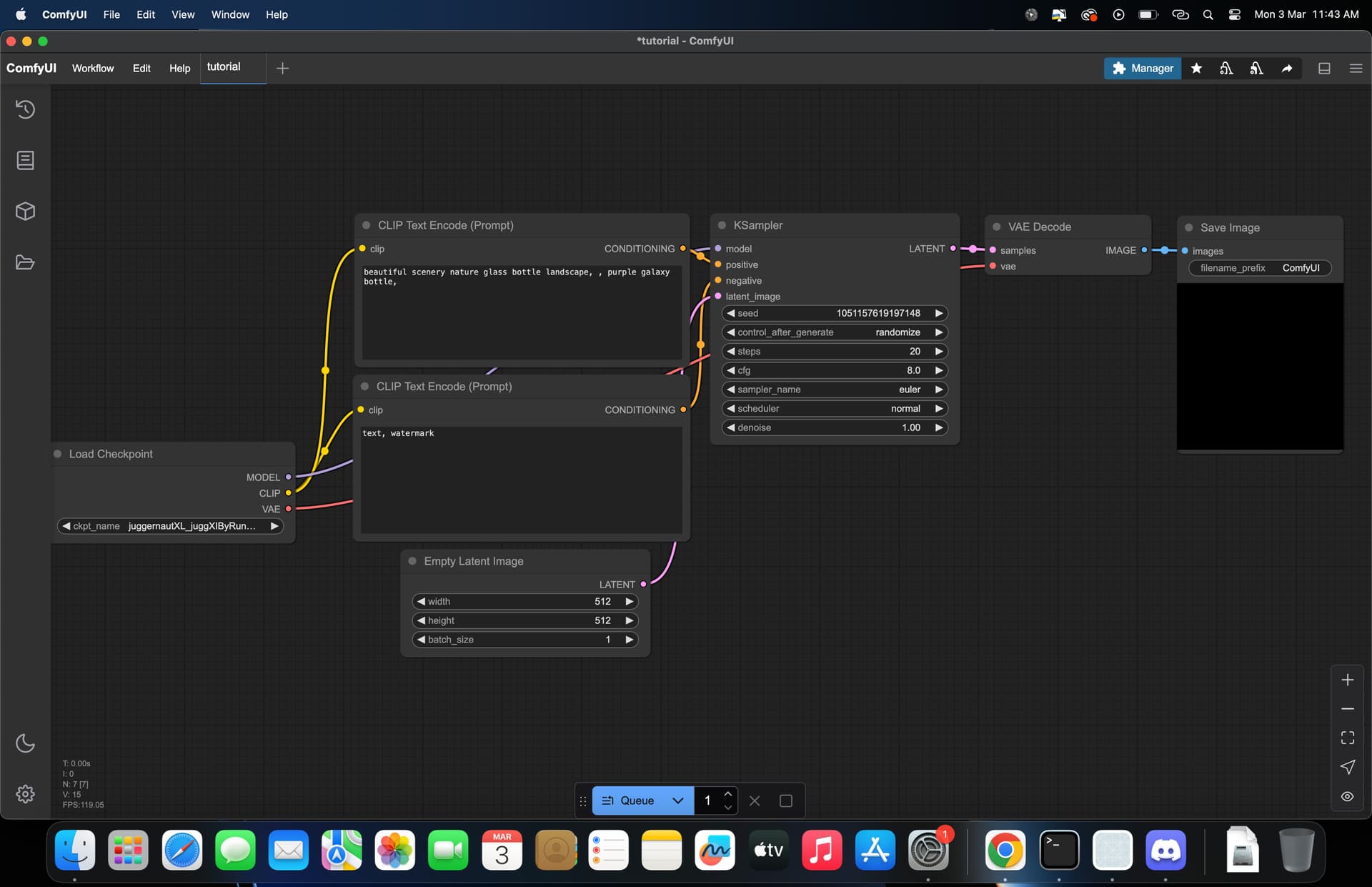The height and width of the screenshot is (887, 1372).
Task: Collapse the positive CLIP Text Encode node dot
Action: click(x=366, y=225)
